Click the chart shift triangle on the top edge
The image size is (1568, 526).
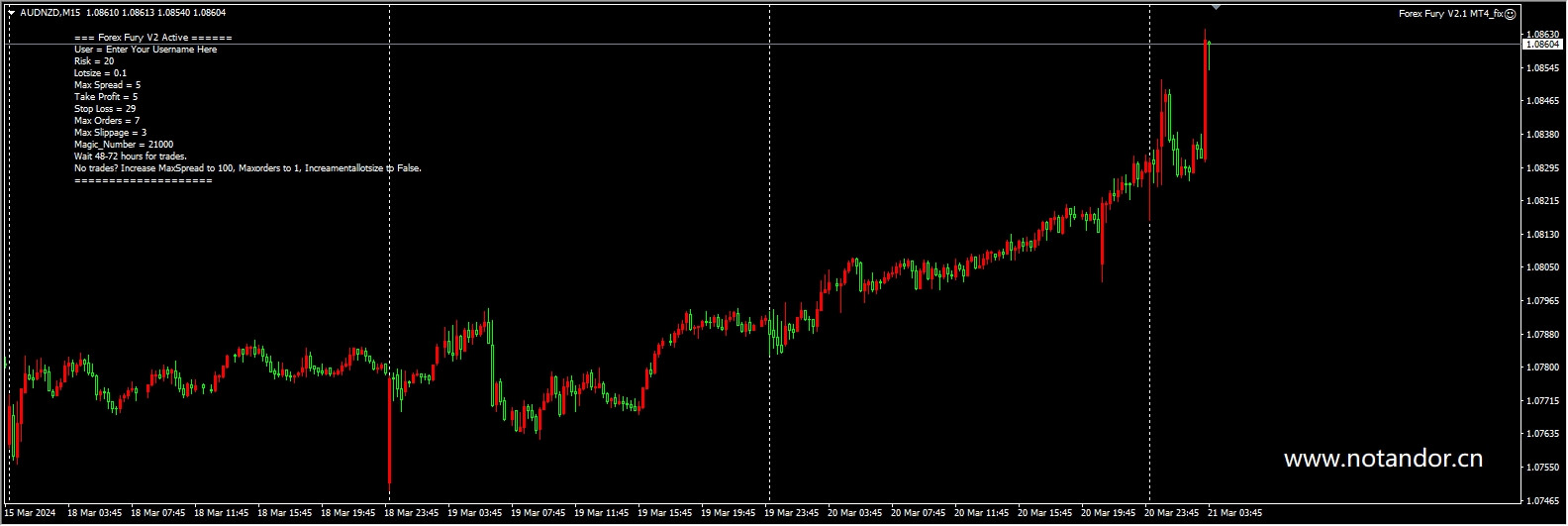point(1216,8)
